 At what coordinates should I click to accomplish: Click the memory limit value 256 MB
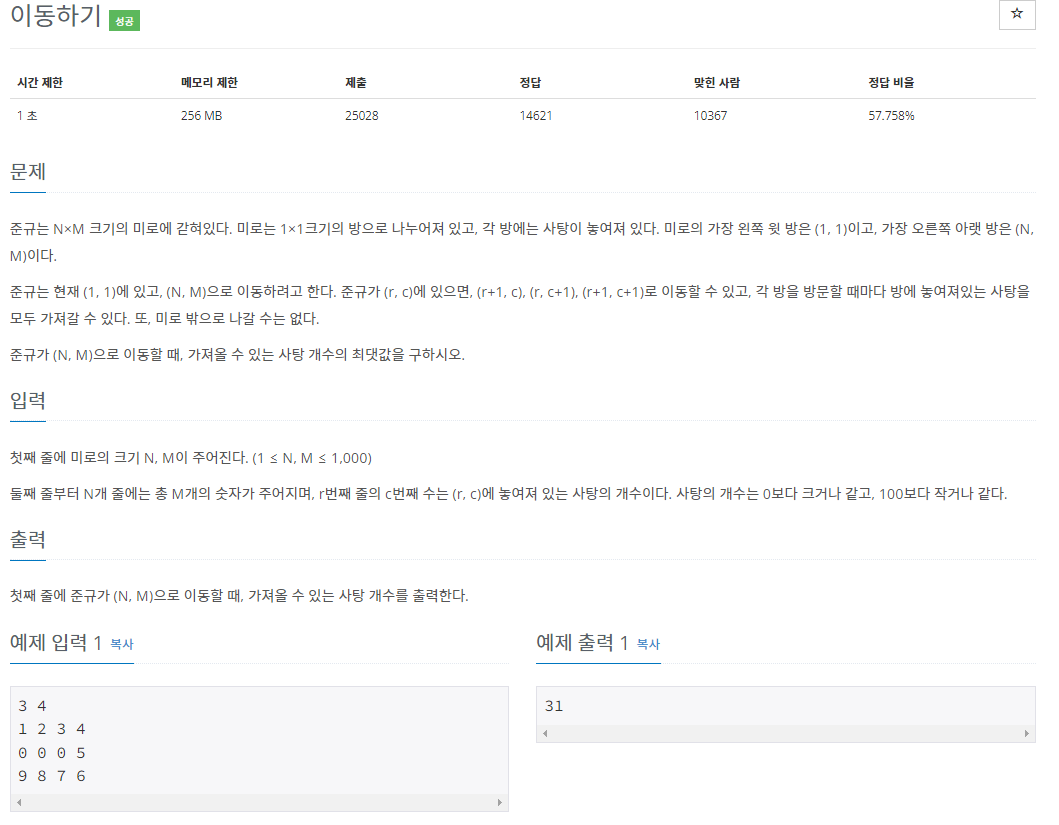[x=201, y=115]
